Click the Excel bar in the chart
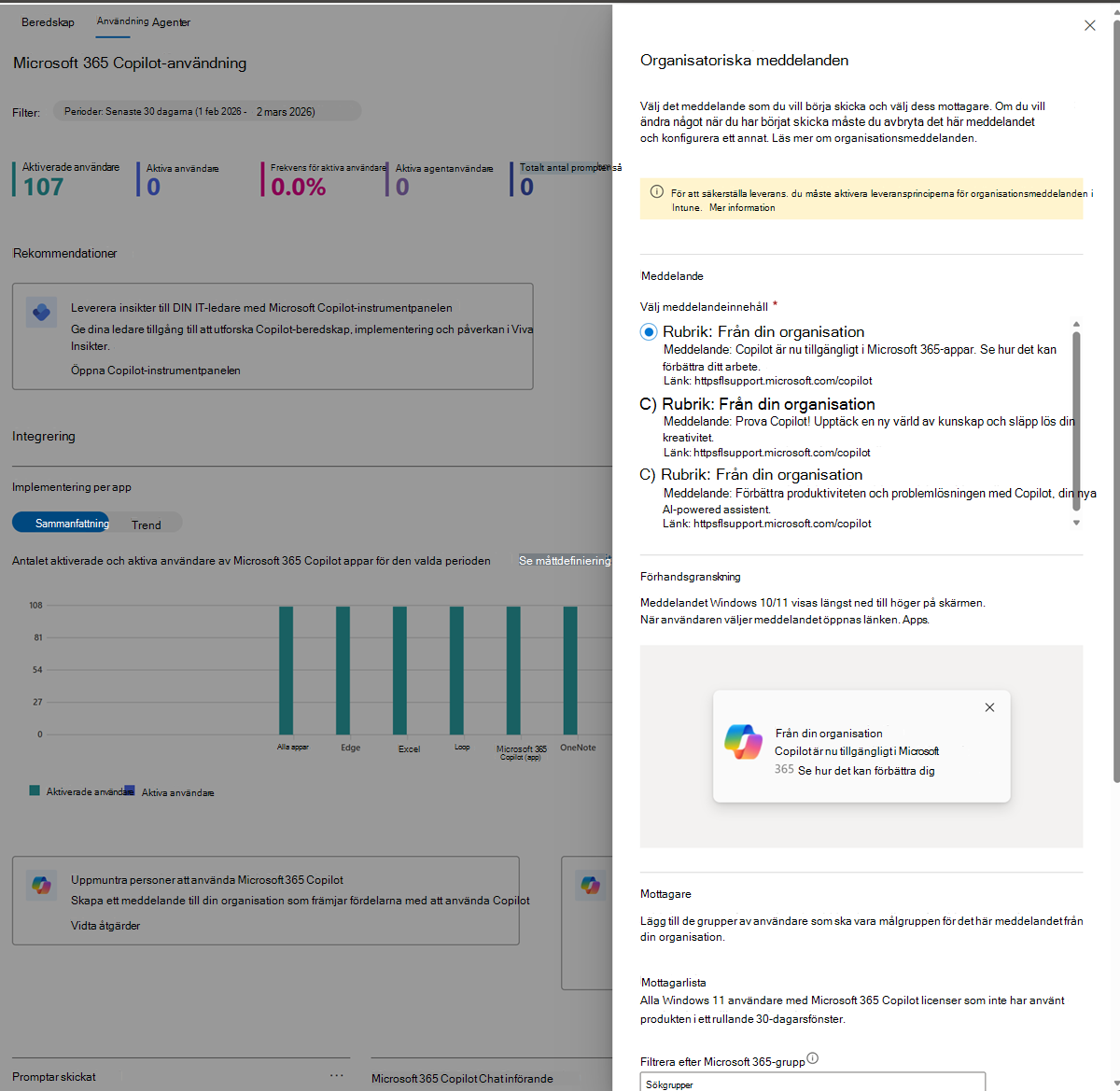 point(399,670)
